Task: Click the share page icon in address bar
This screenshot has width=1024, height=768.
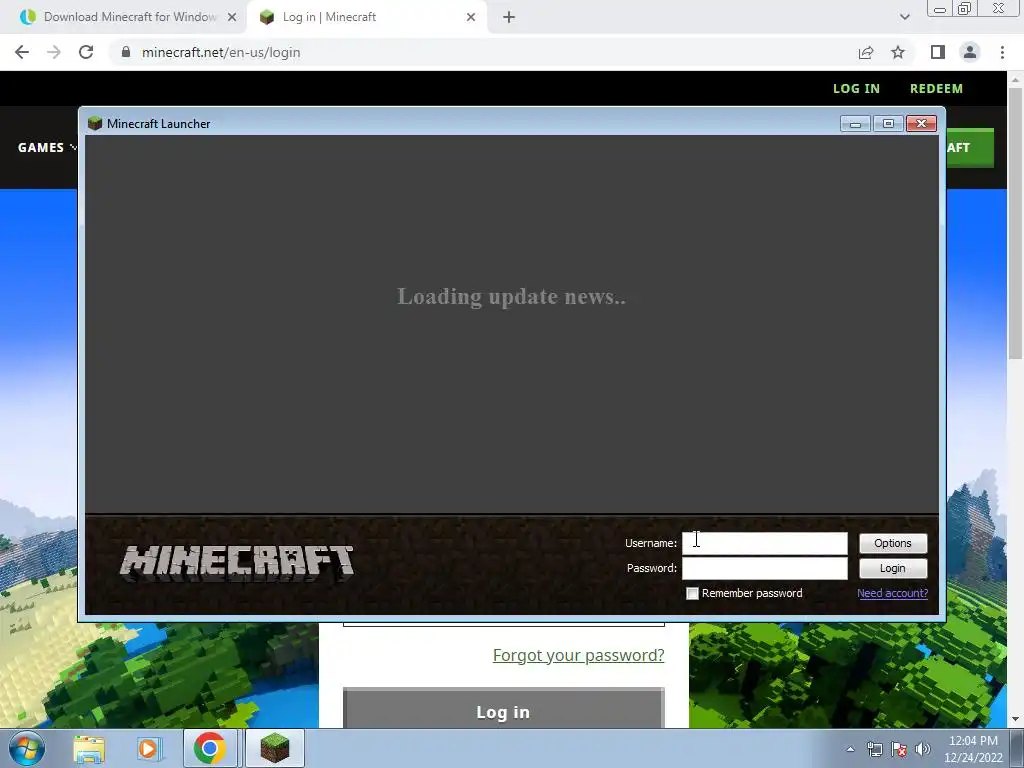Action: (866, 52)
